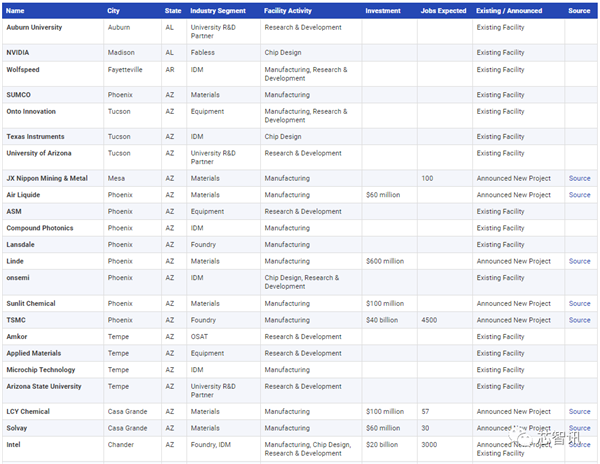
Task: Open the Source link for Sunlit Chemical
Action: tap(579, 303)
